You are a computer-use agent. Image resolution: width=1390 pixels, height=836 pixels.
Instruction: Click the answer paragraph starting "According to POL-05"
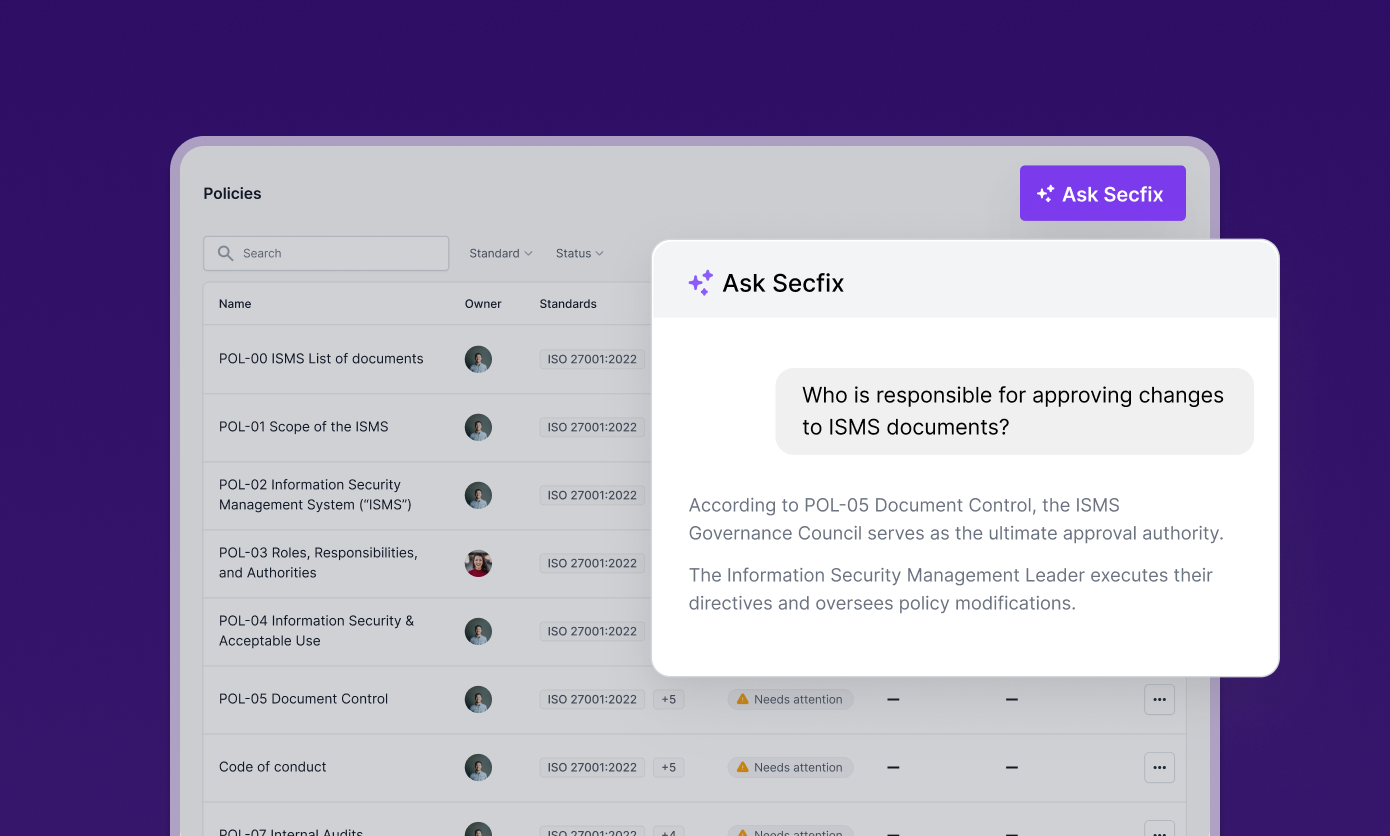click(956, 519)
